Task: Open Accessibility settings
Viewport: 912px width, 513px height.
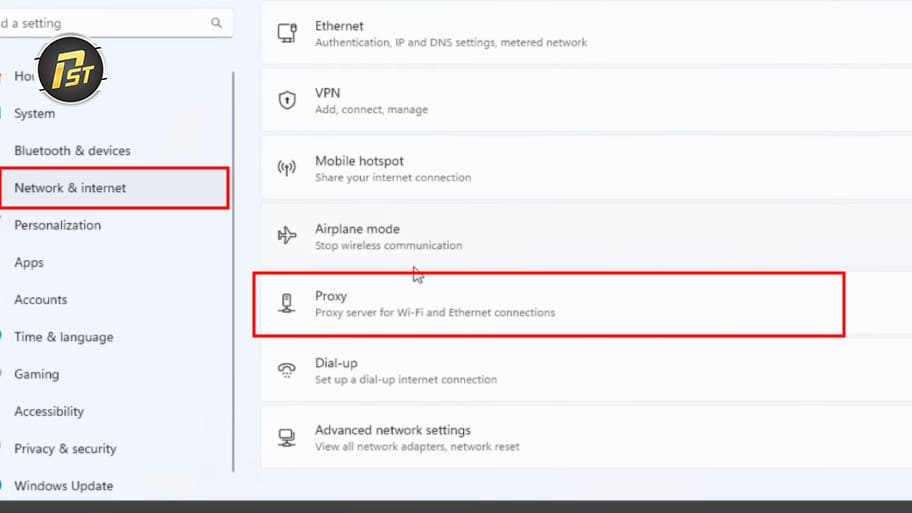Action: [49, 411]
